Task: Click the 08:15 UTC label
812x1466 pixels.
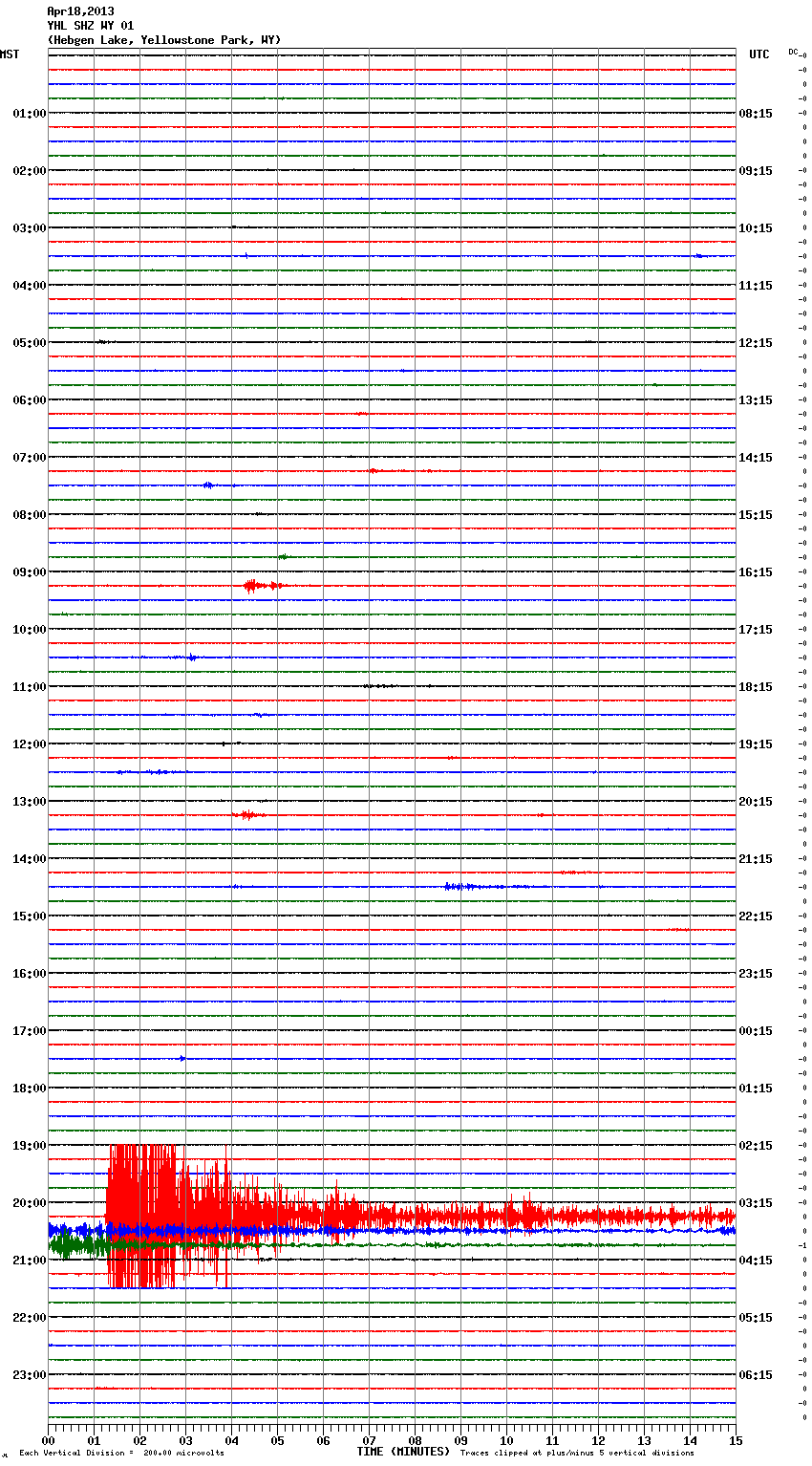Action: (756, 114)
